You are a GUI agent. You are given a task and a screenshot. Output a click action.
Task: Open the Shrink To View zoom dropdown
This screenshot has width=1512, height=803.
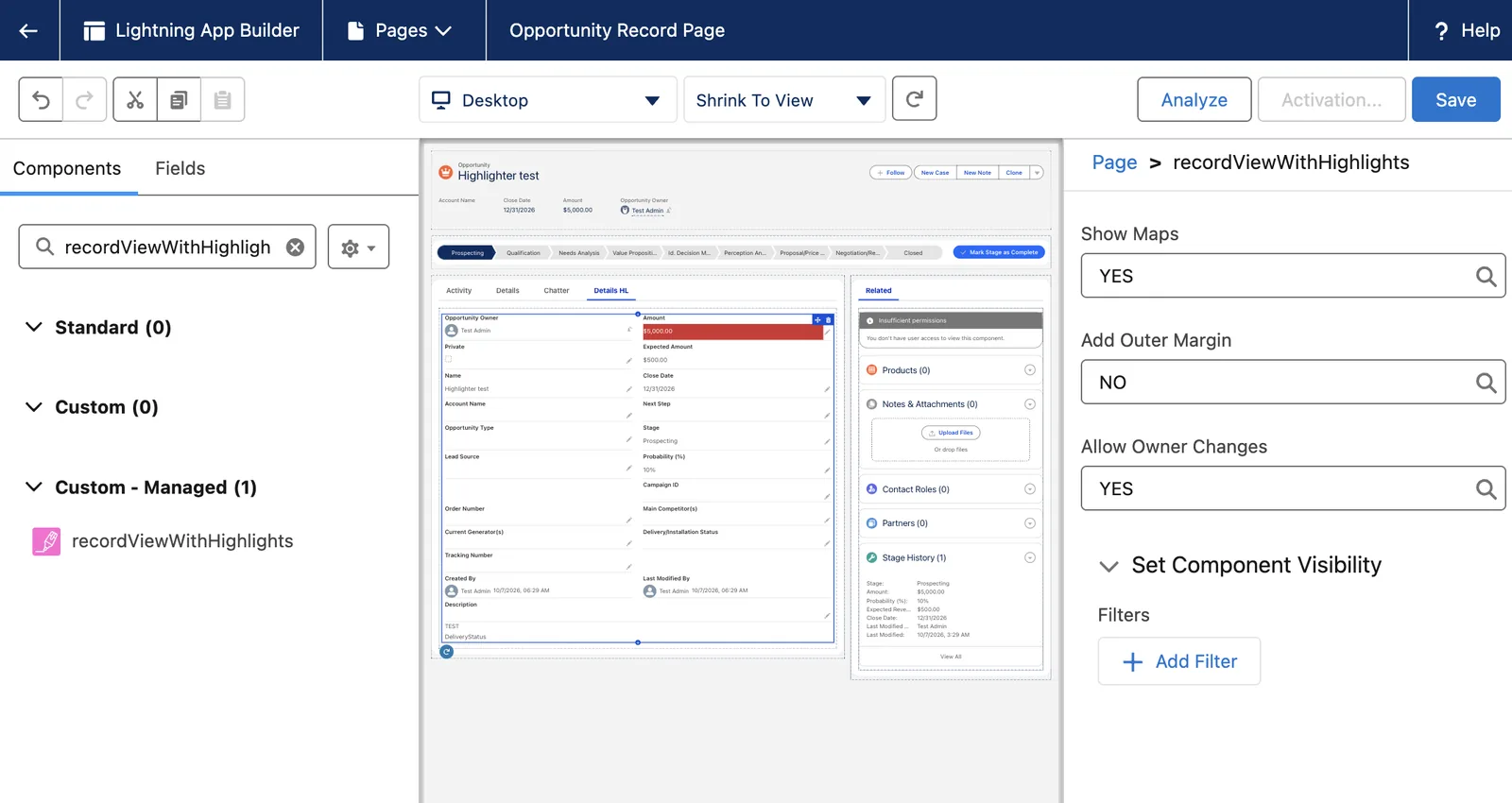coord(784,100)
